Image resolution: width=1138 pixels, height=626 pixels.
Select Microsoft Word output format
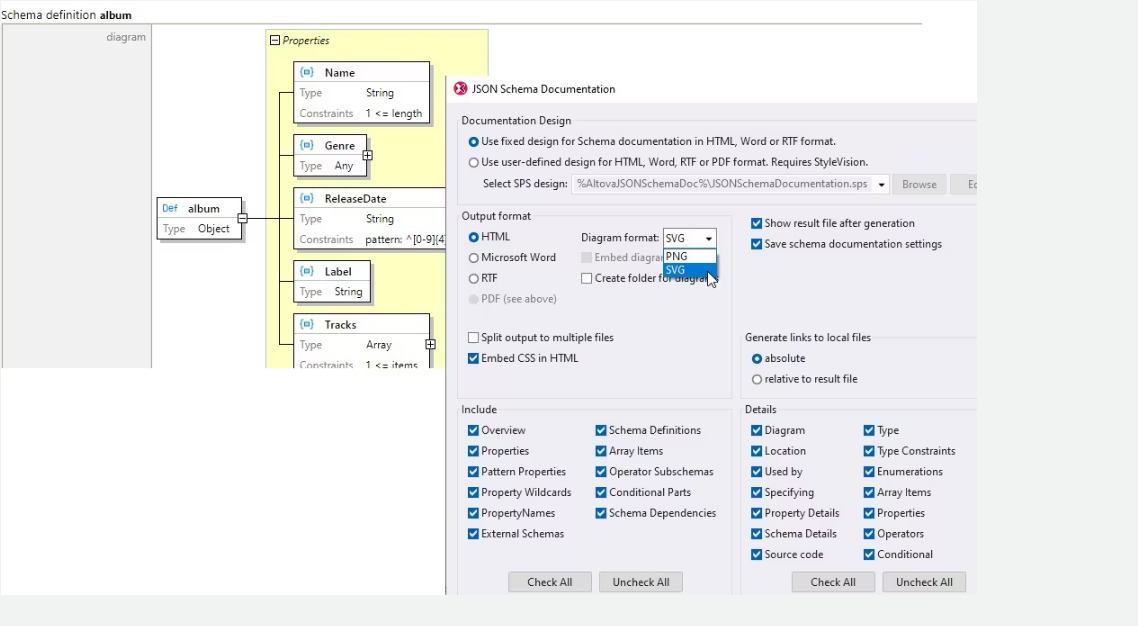point(474,258)
